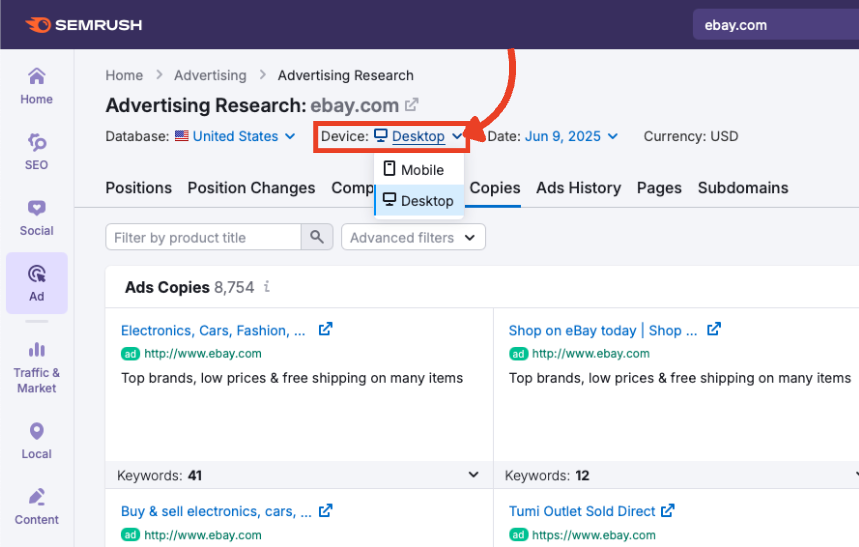Open the Social sidebar section
The height and width of the screenshot is (547, 859).
point(37,218)
